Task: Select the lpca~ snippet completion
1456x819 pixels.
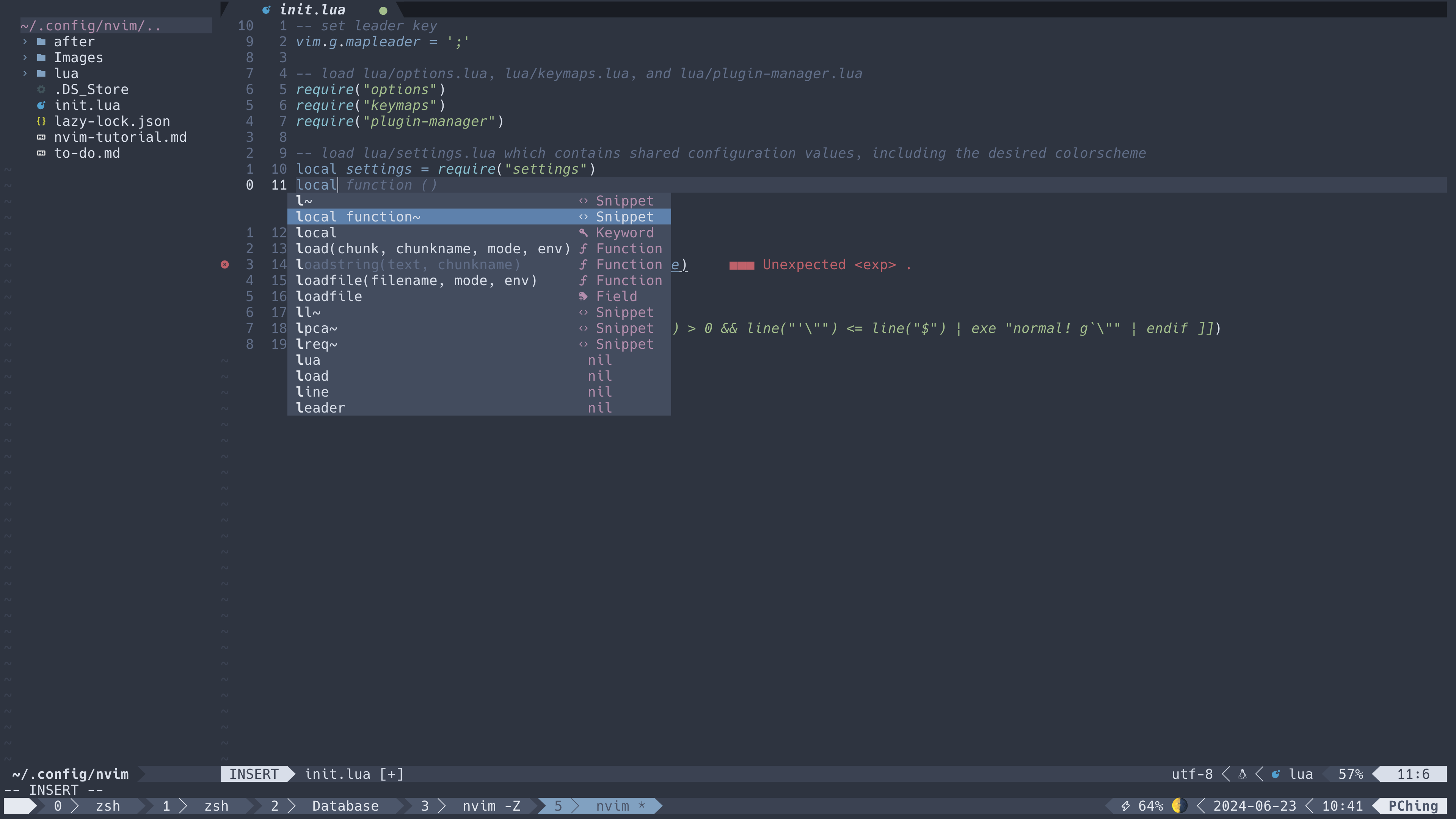Action: [479, 328]
